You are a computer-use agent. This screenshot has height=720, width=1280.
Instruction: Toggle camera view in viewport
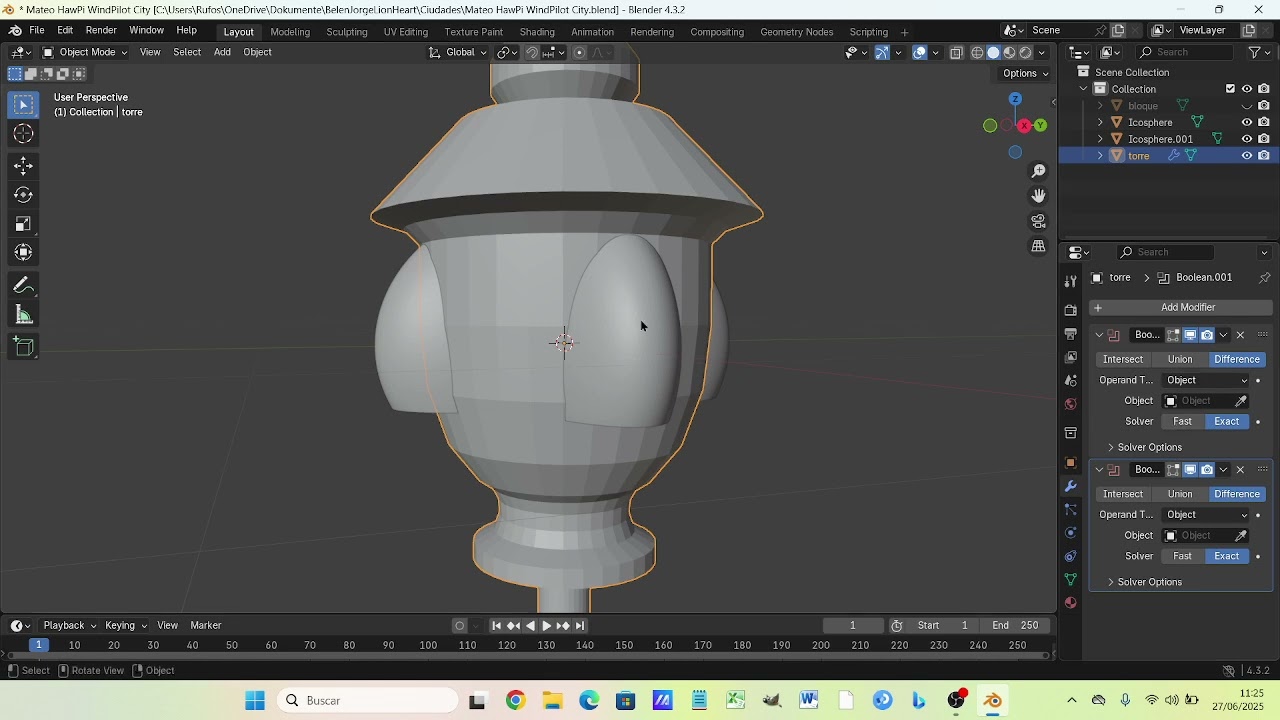tap(1039, 221)
